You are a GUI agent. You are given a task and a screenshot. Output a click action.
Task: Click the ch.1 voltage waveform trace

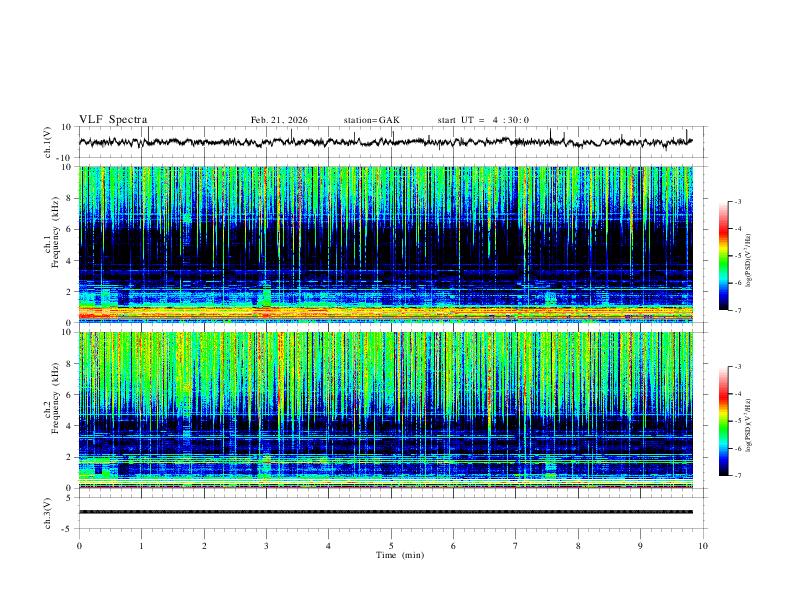point(385,142)
